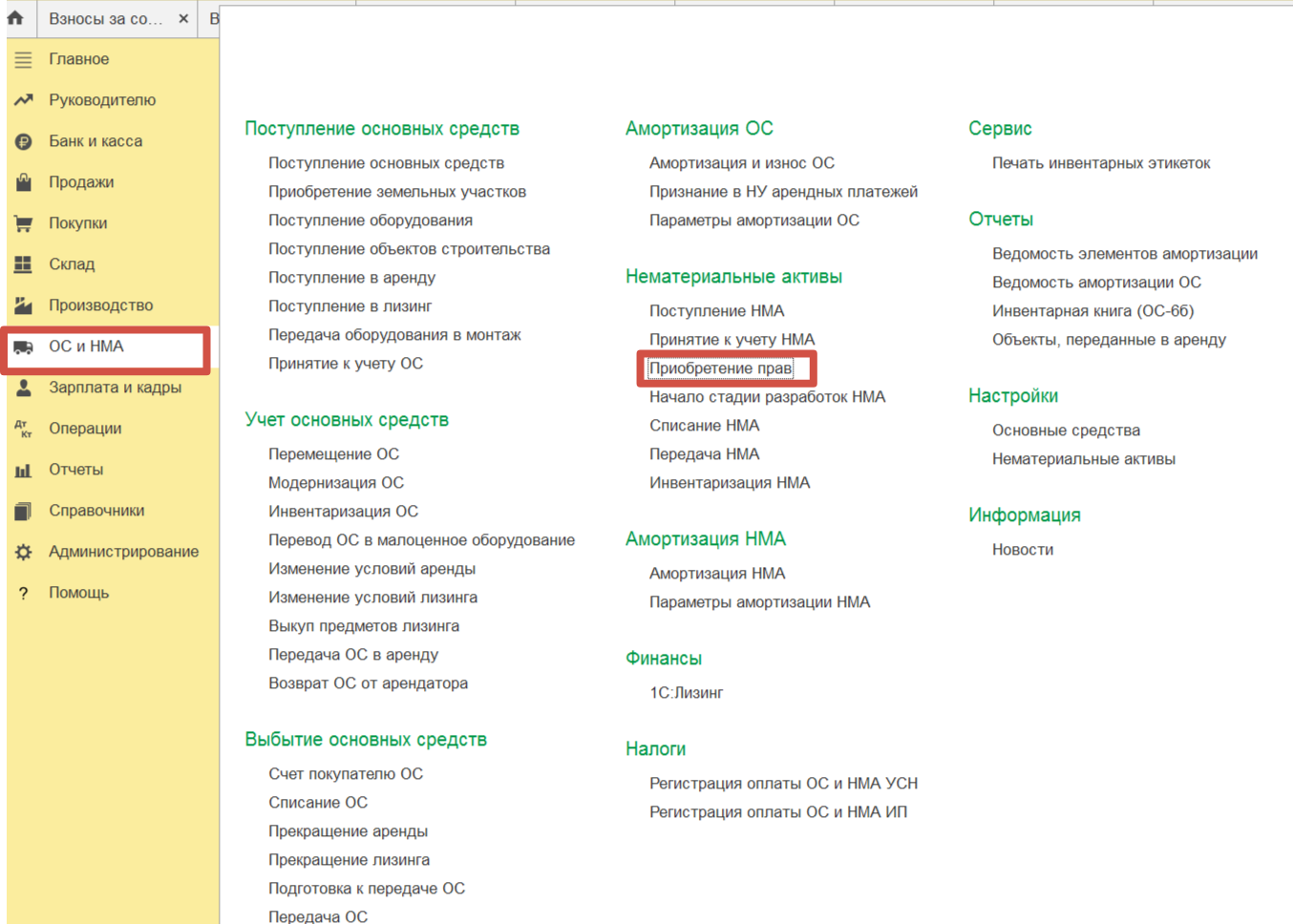Select the Производство factory icon
The width and height of the screenshot is (1293, 924).
[x=24, y=305]
